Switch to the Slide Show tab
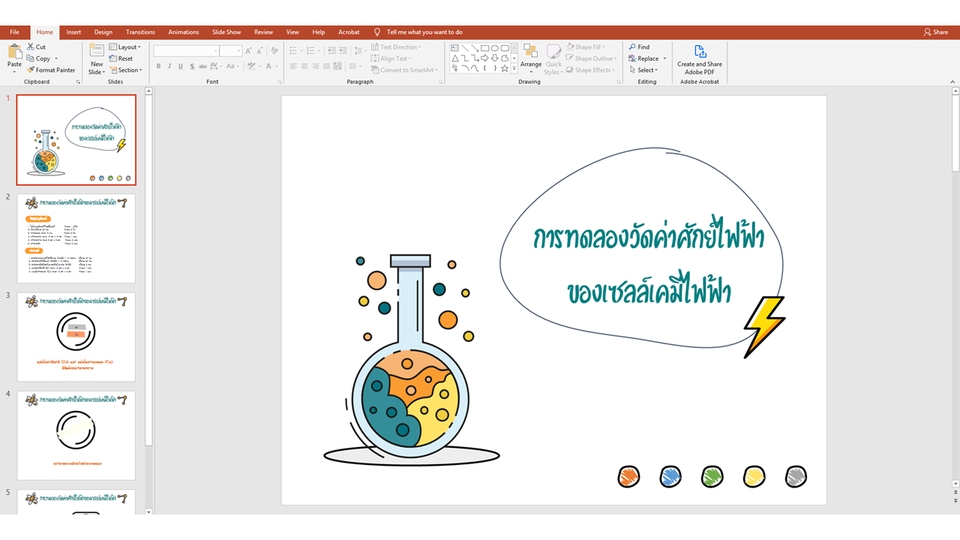Image resolution: width=960 pixels, height=540 pixels. click(x=227, y=32)
